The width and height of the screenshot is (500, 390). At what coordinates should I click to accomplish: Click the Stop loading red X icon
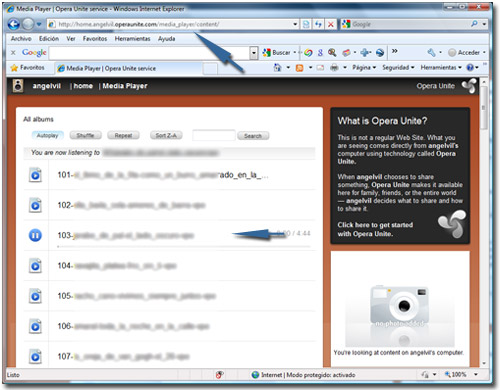tap(331, 24)
